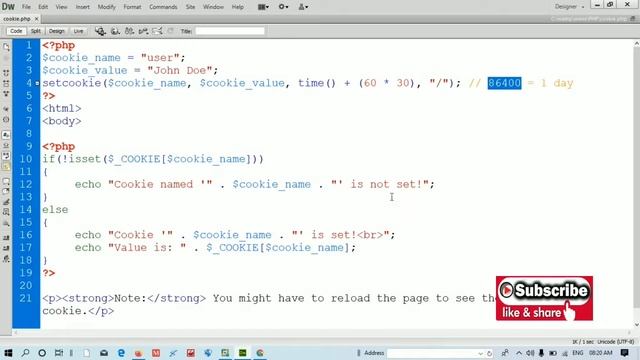Click line number 10 in the gutter
The height and width of the screenshot is (360, 640).
[x=26, y=159]
